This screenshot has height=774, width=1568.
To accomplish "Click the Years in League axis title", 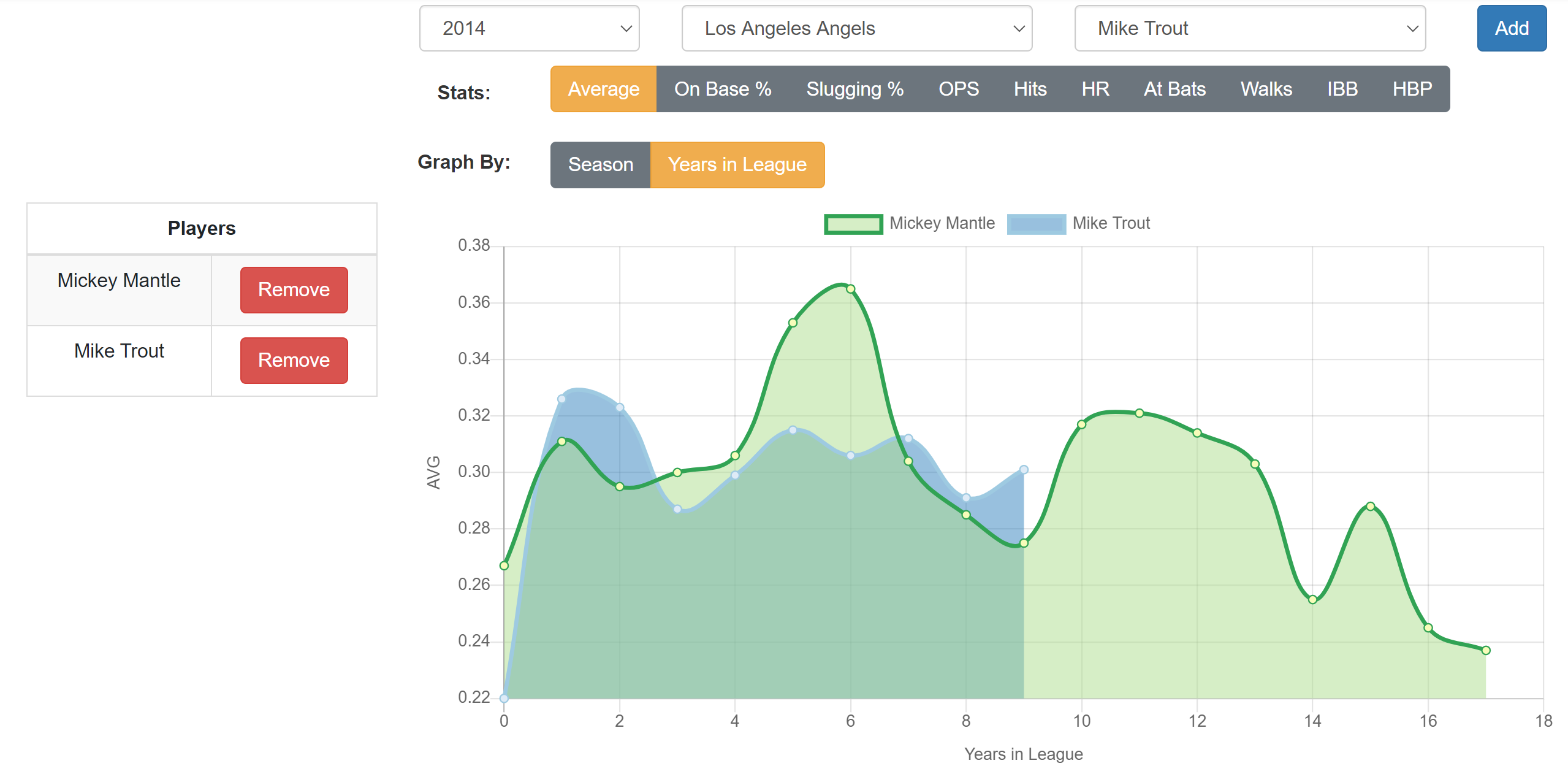I will pyautogui.click(x=1023, y=754).
